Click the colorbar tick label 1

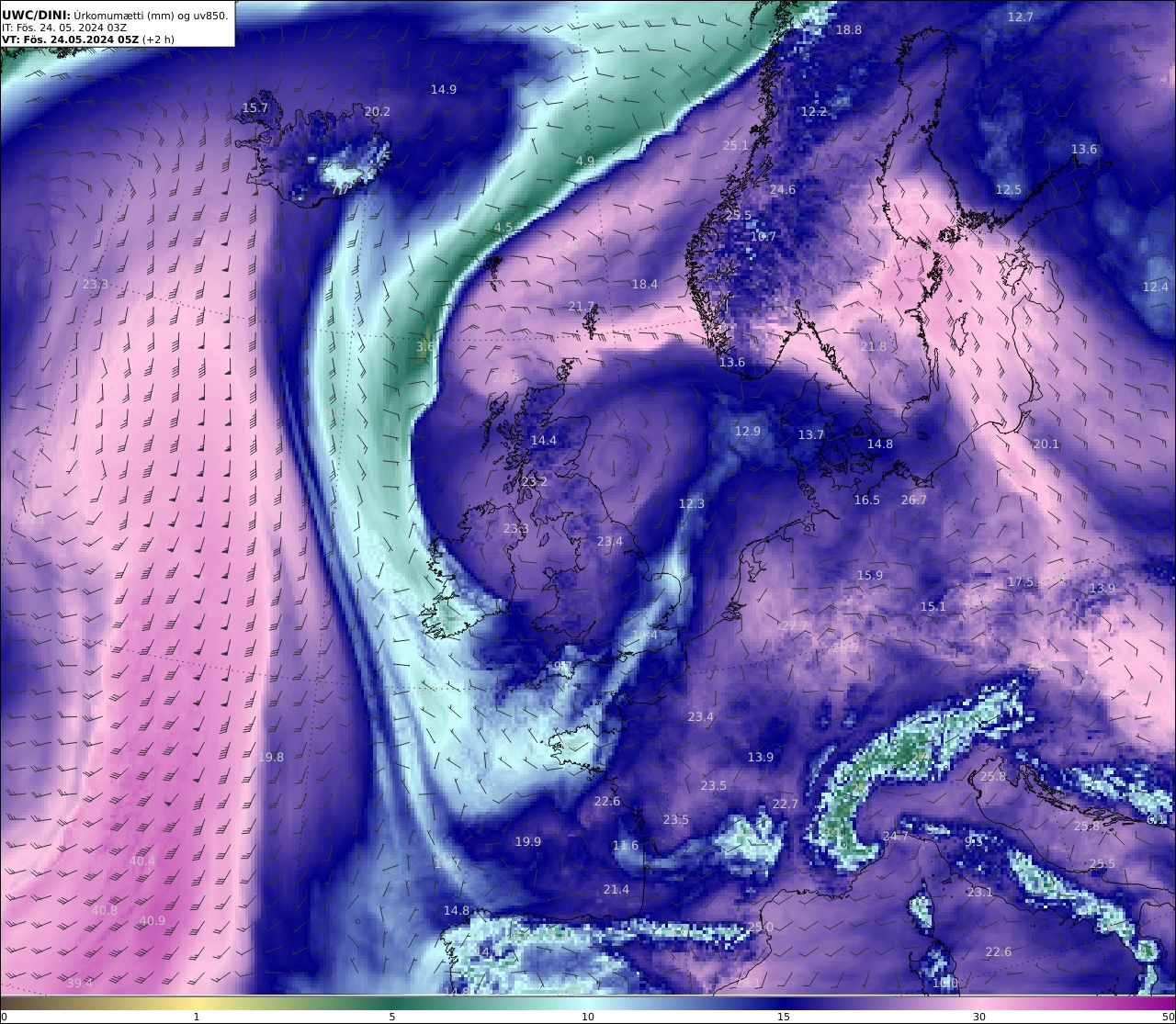pyautogui.click(x=197, y=1017)
